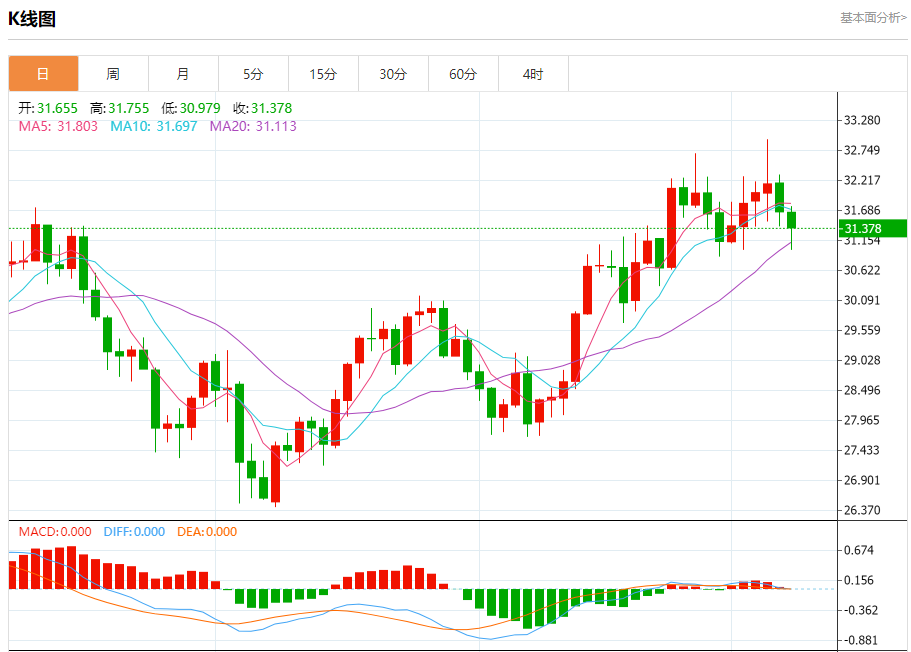Open the 60分 interval tab
This screenshot has height=652, width=911.
(463, 74)
